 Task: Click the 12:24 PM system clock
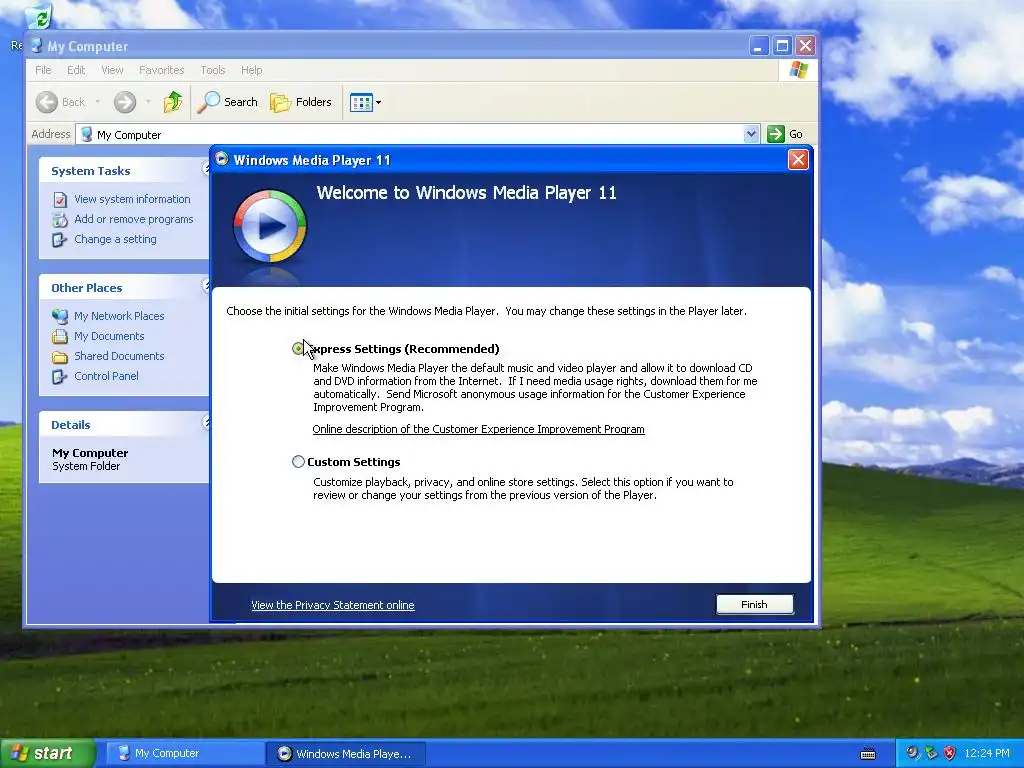click(x=986, y=754)
